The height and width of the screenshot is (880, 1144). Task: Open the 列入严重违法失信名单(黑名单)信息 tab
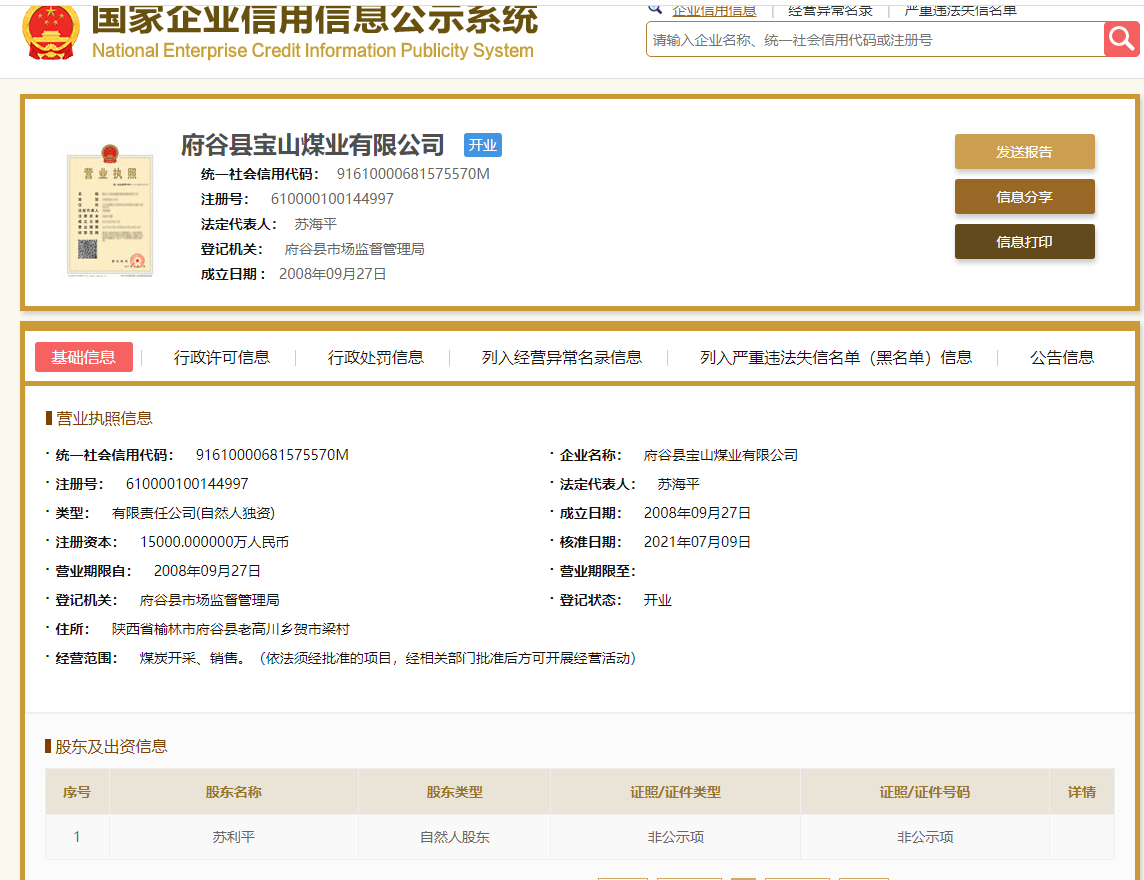click(836, 357)
